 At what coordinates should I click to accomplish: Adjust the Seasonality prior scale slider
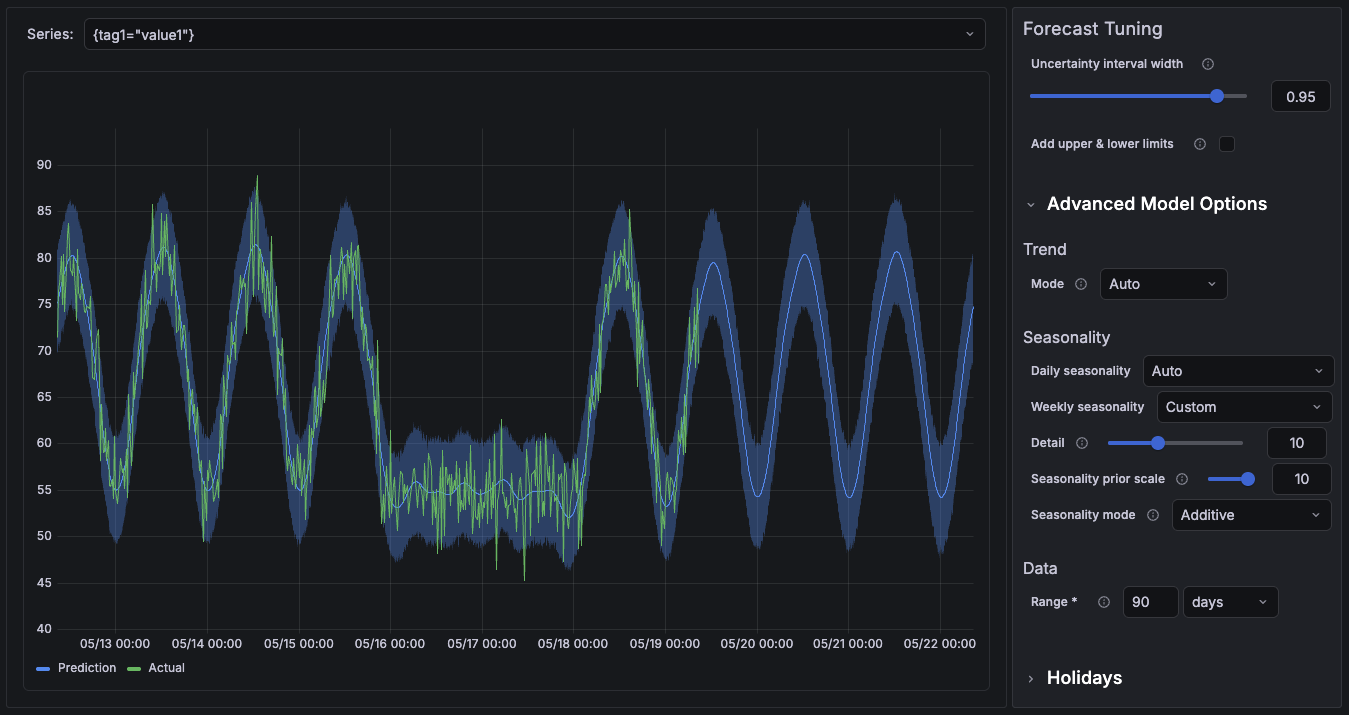coord(1231,479)
